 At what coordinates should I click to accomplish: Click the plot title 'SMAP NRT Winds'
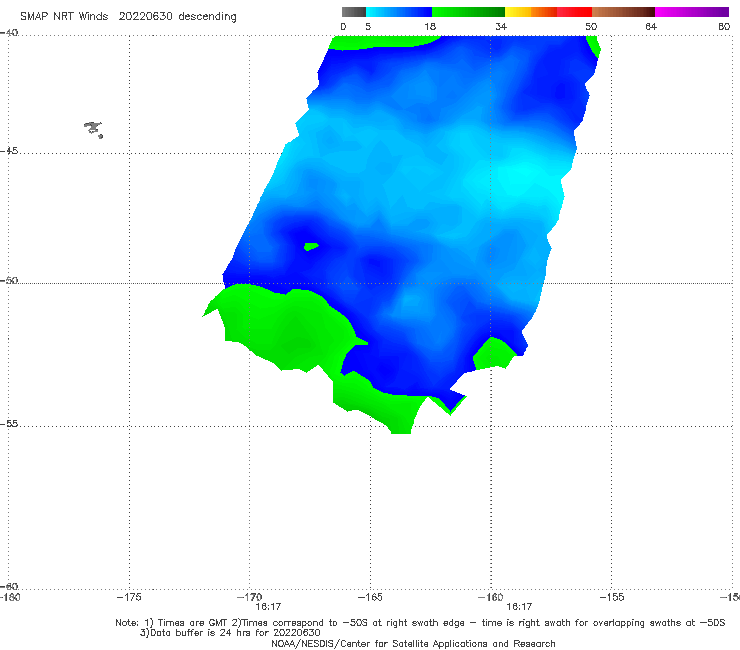pos(64,17)
